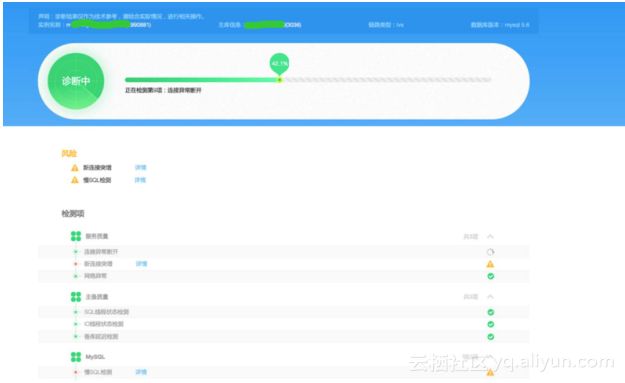This screenshot has width=625, height=383.
Task: Click the 服务质量 group title
Action: [97, 236]
